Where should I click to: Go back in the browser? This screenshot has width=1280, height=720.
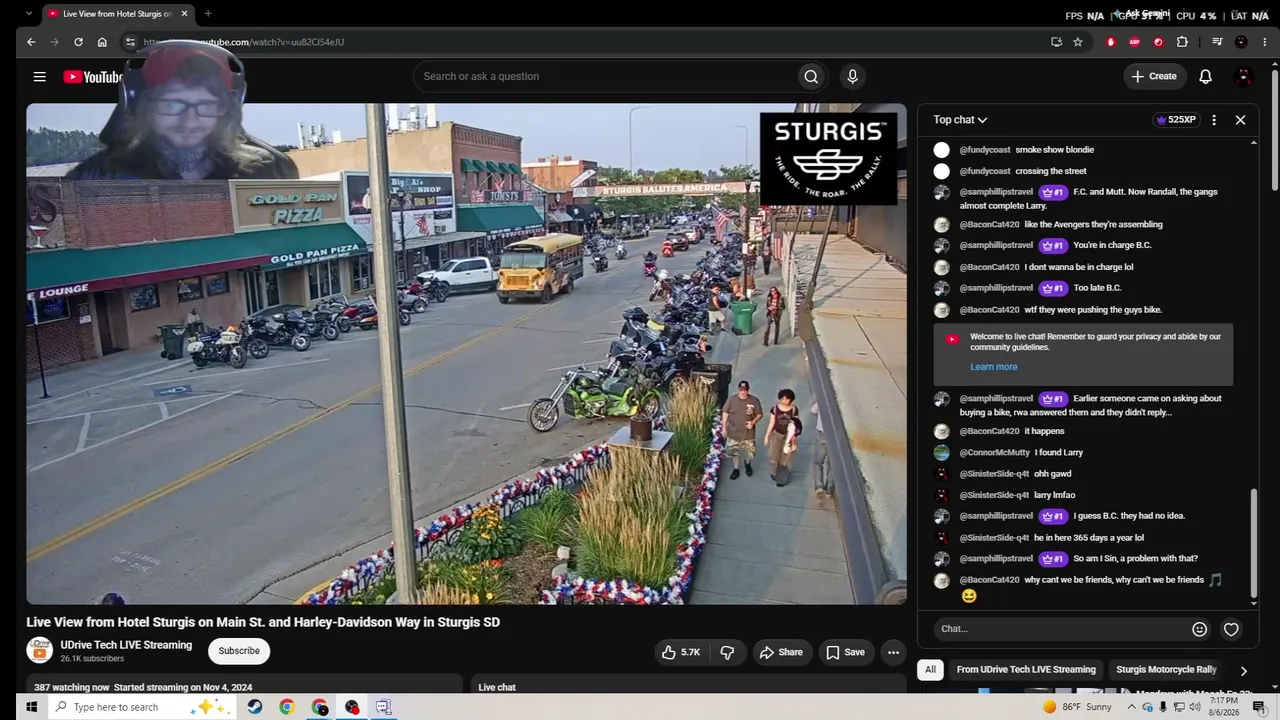tap(31, 42)
